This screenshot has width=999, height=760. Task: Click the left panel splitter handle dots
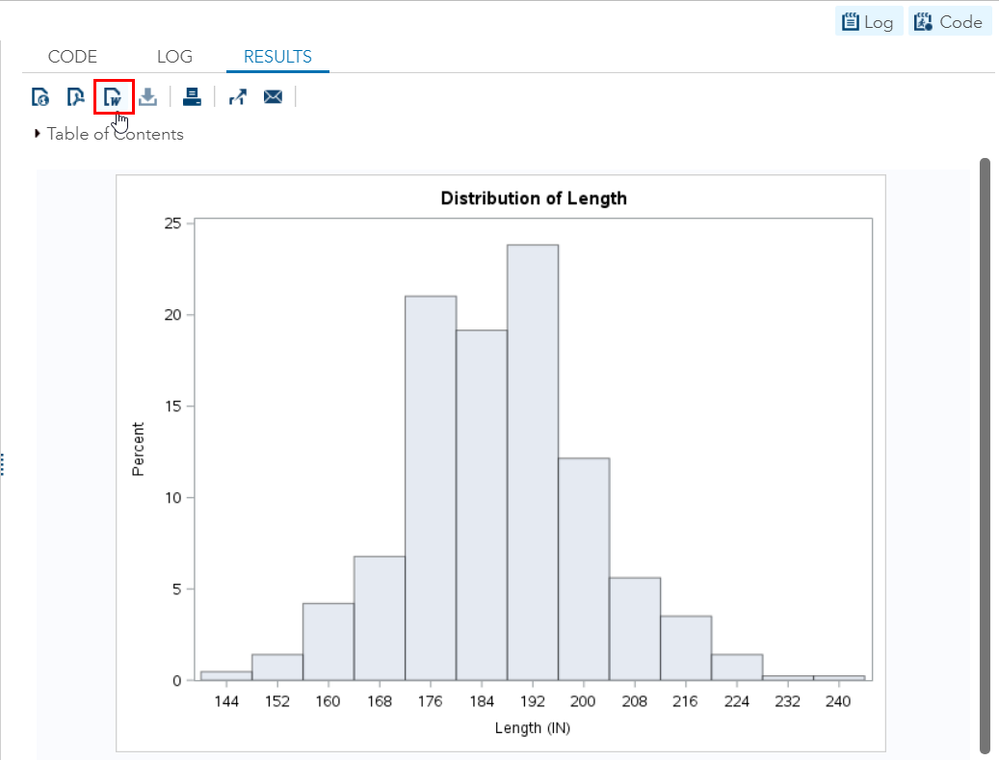coord(3,464)
